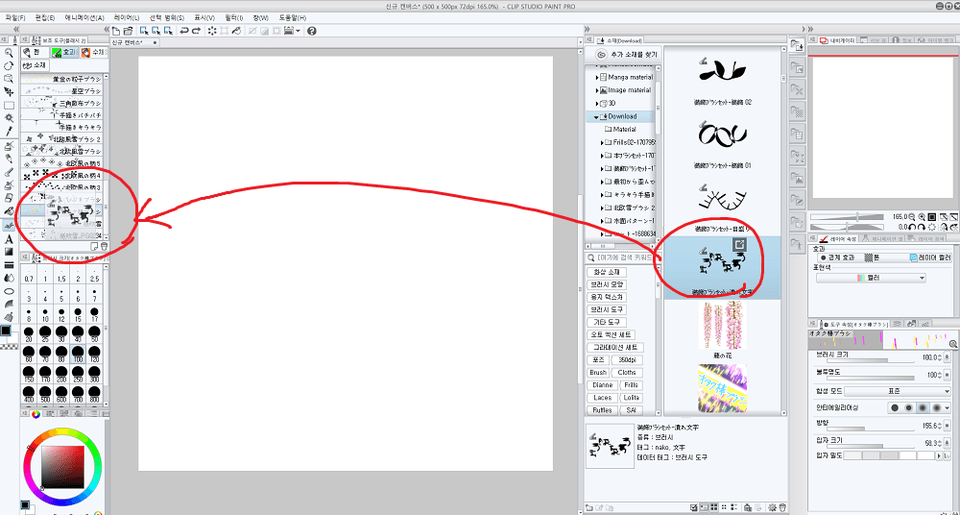Select the 星空ブラシ sub tool row
The width and height of the screenshot is (960, 515).
tap(62, 91)
